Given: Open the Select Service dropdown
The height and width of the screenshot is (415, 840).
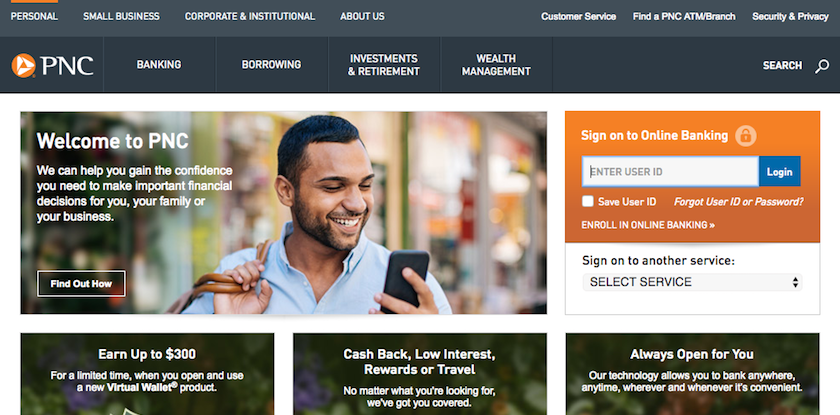Looking at the screenshot, I should [x=692, y=282].
